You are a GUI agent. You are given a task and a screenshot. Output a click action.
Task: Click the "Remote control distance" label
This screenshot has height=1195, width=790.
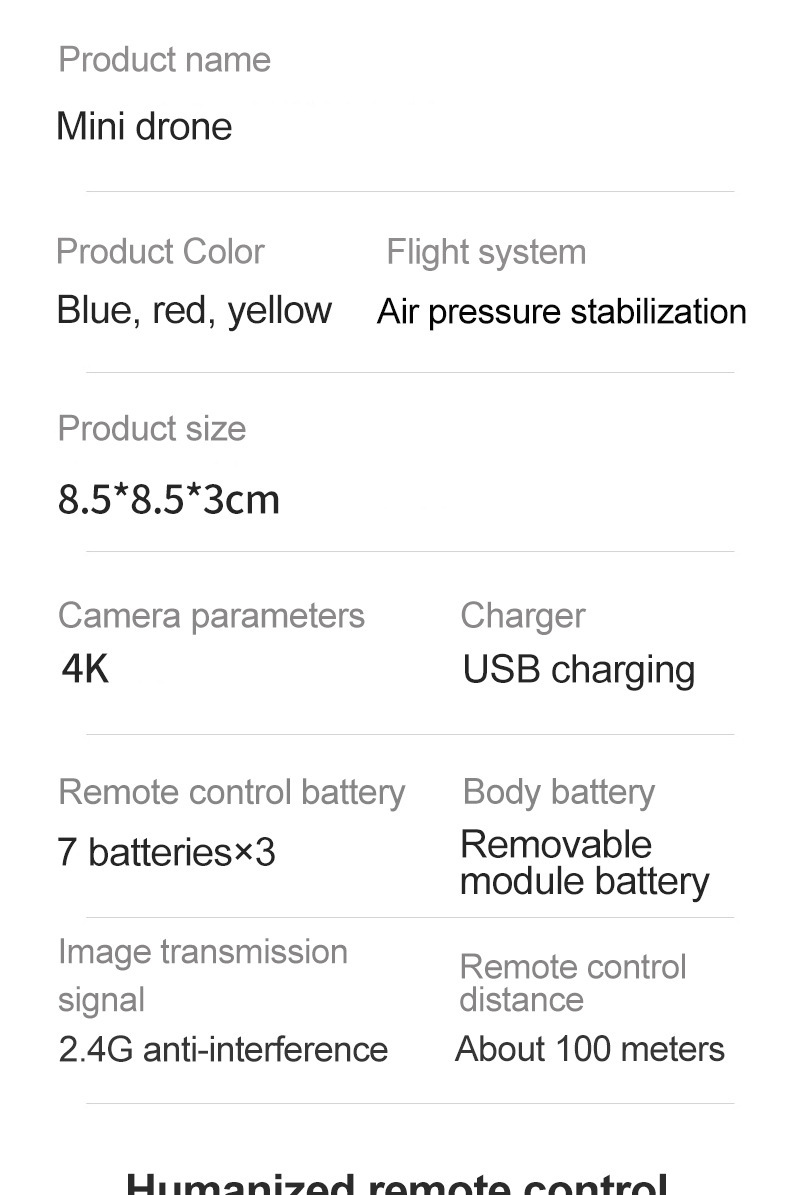pyautogui.click(x=572, y=983)
